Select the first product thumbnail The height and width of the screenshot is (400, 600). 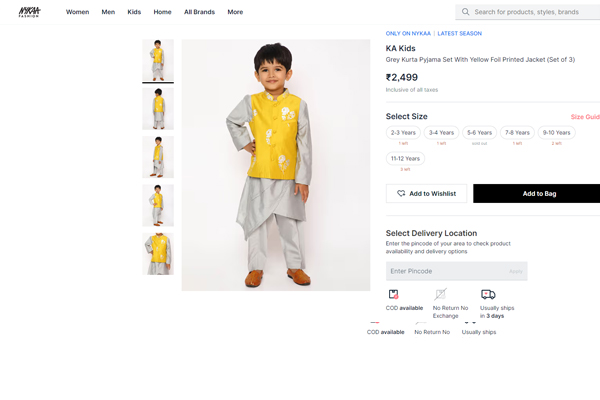pos(158,60)
